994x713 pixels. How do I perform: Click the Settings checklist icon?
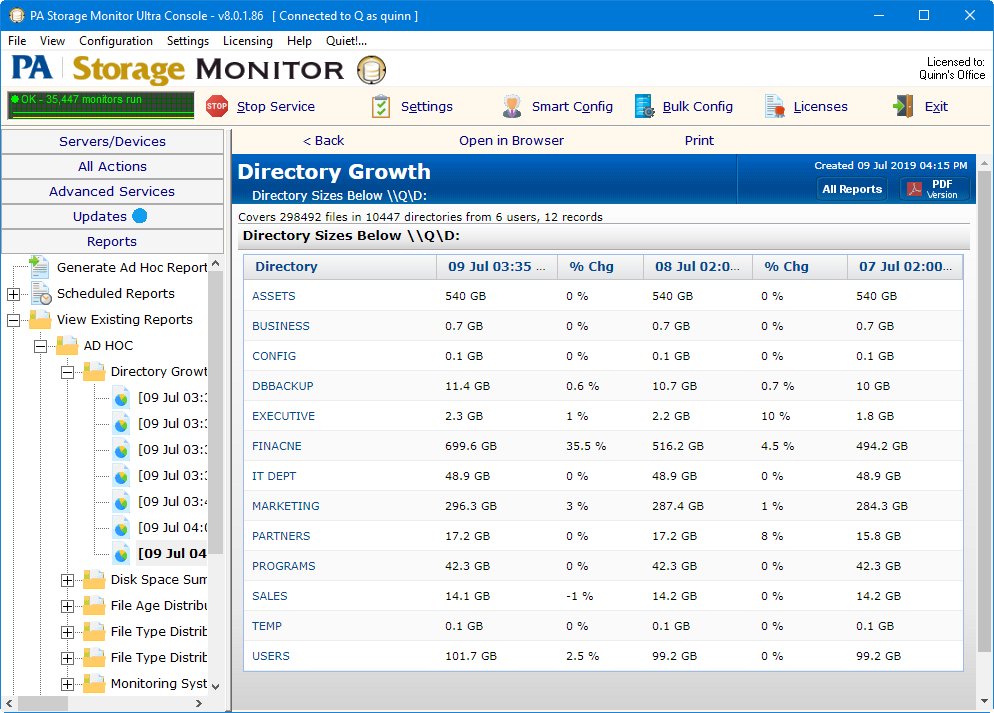click(x=381, y=106)
